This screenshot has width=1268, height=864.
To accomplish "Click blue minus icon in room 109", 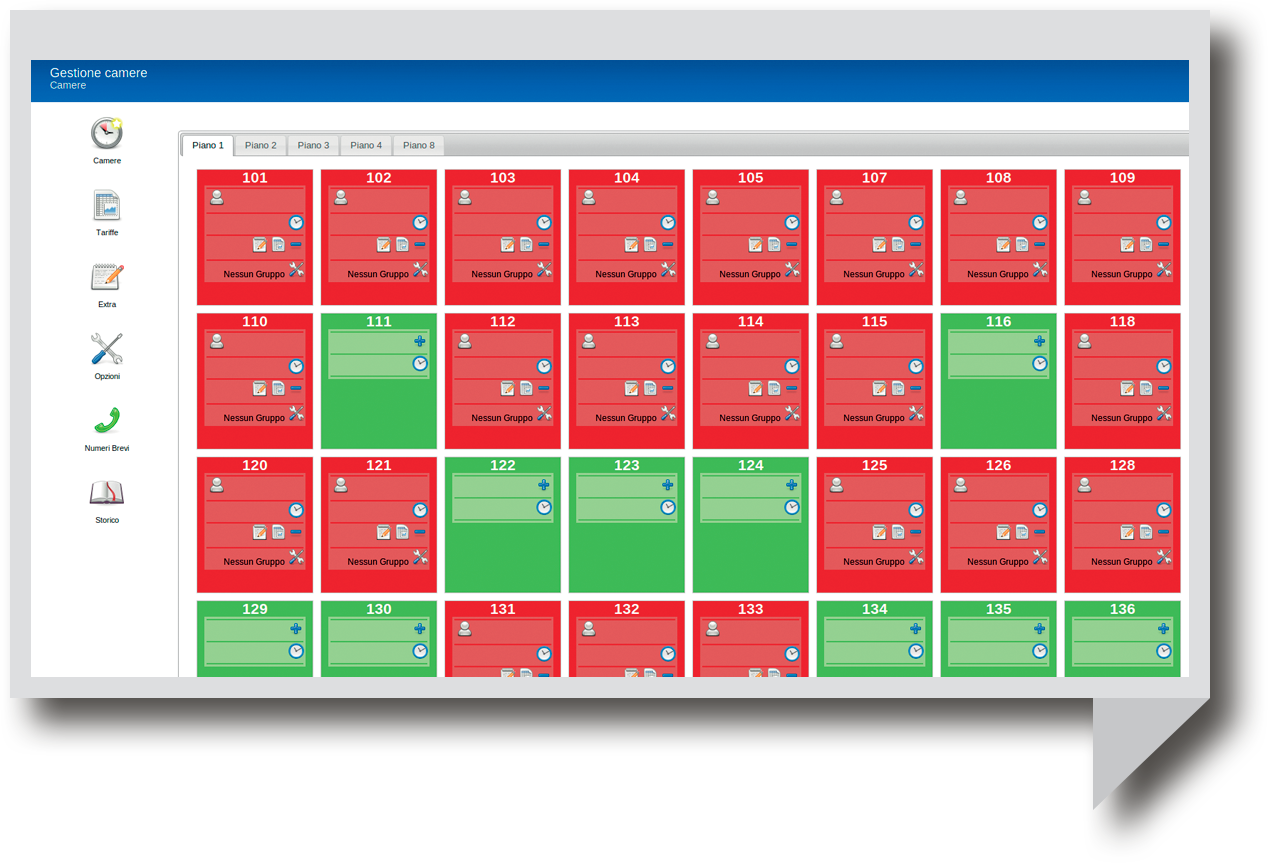I will [1164, 244].
